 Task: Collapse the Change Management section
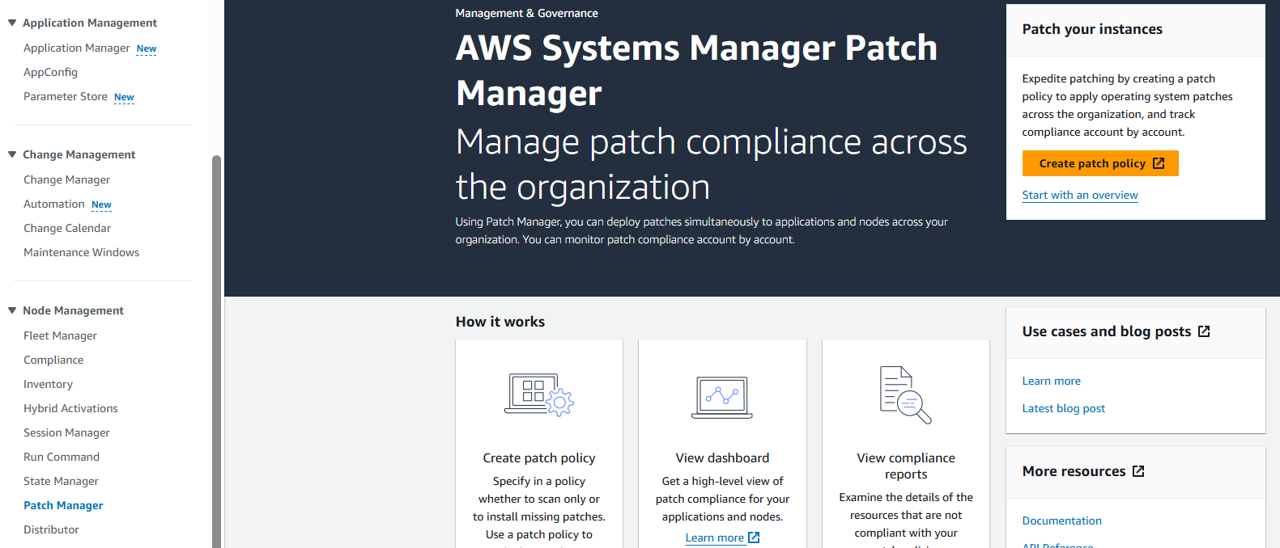[12, 155]
